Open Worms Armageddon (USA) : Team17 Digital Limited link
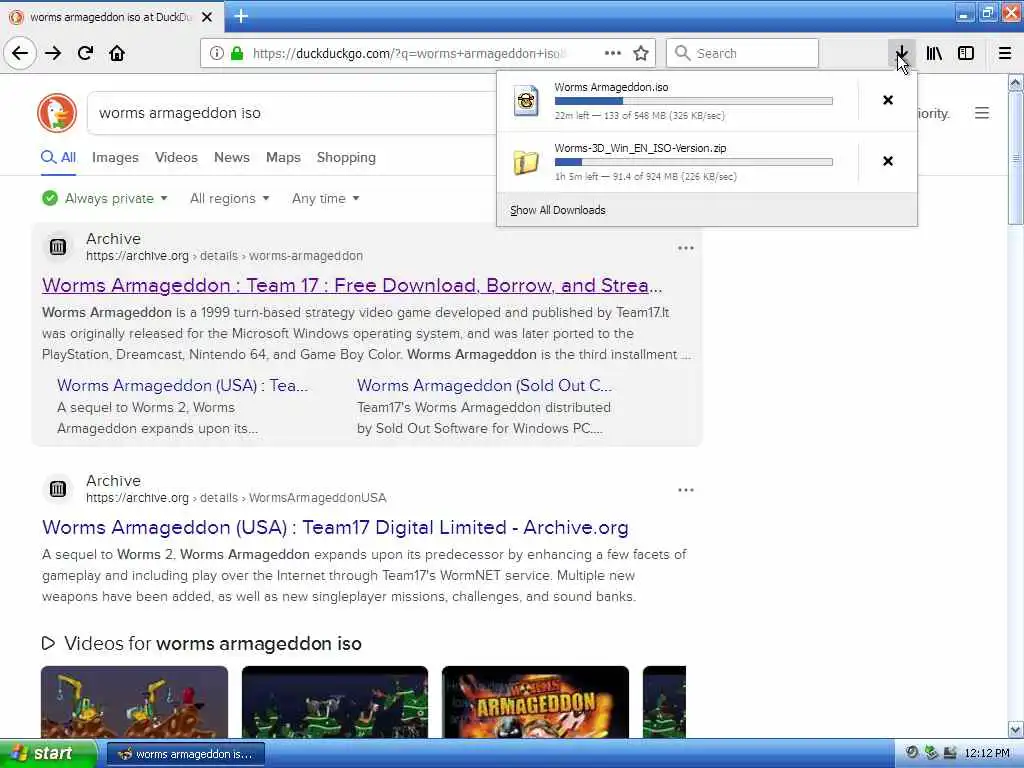 point(335,527)
